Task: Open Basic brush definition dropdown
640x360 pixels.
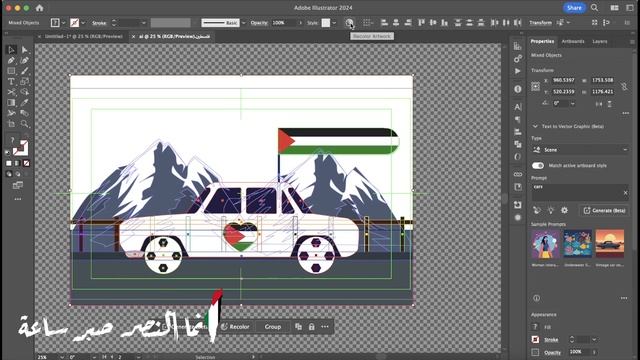Action: click(244, 23)
